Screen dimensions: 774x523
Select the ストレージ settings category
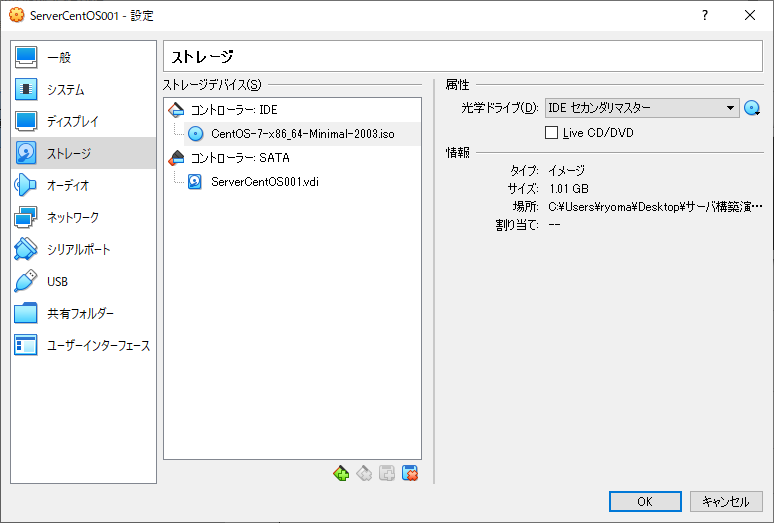83,153
